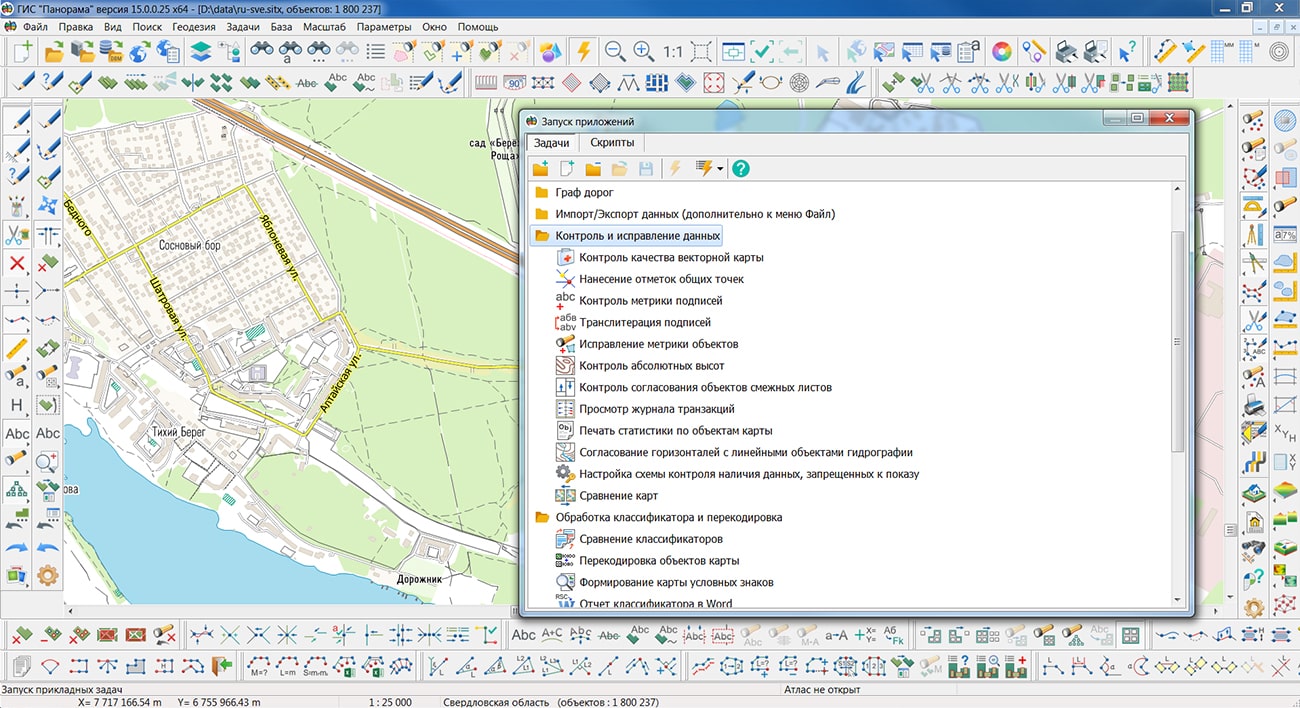Open the lightning list dropdown arrow
This screenshot has width=1300, height=708.
pyautogui.click(x=720, y=169)
